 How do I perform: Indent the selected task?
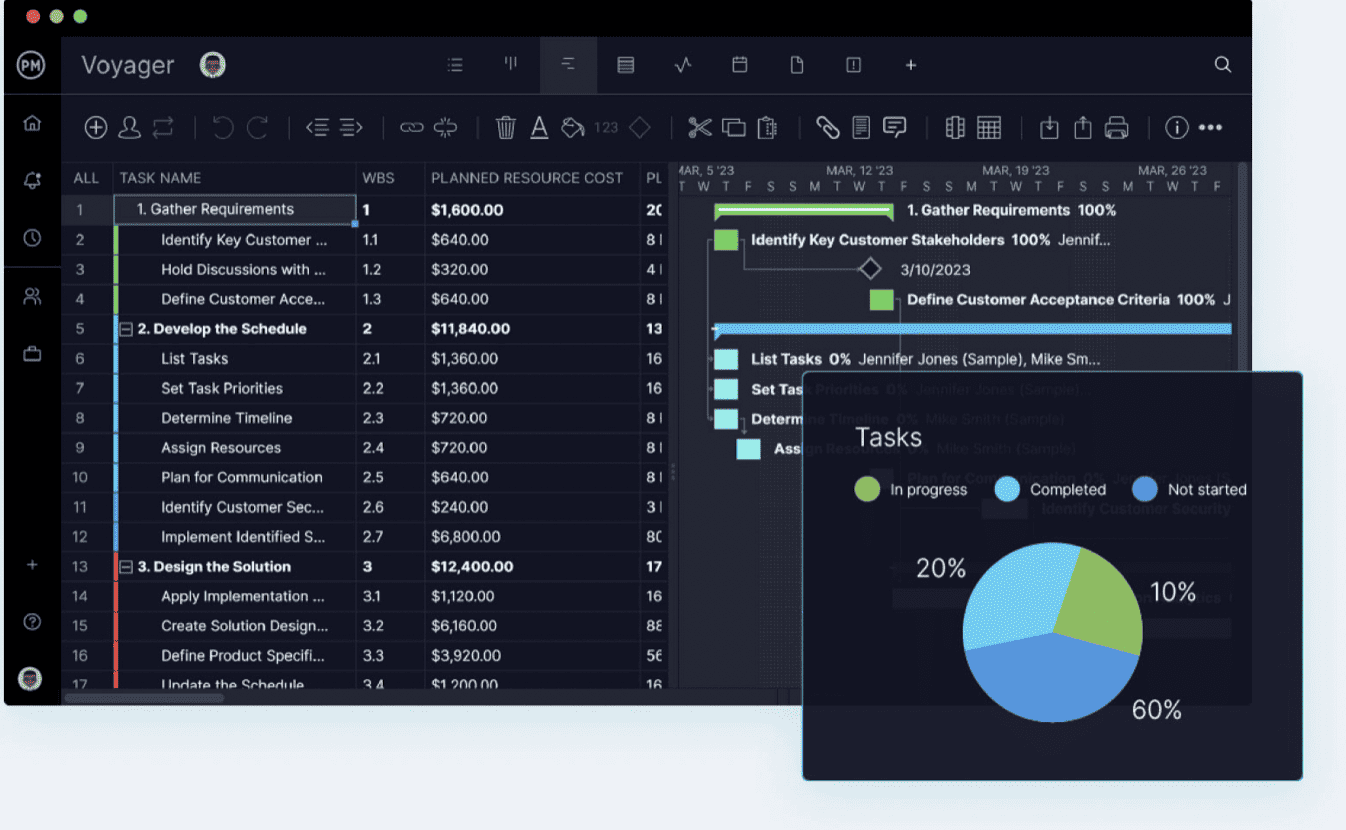click(350, 127)
